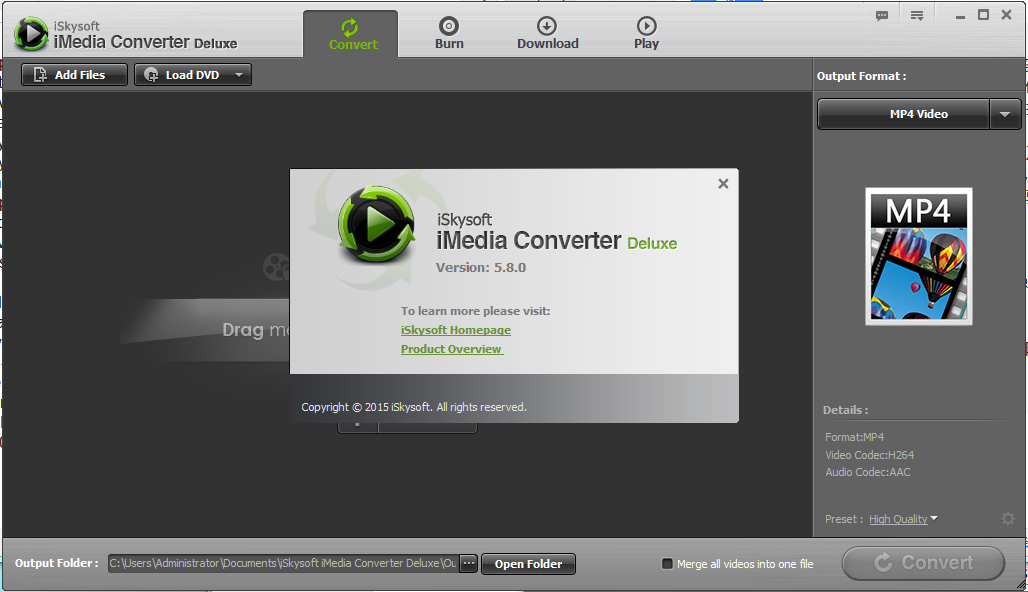Screen dimensions: 1028x592
Task: Enable Merge all videos into one file
Action: pos(668,564)
